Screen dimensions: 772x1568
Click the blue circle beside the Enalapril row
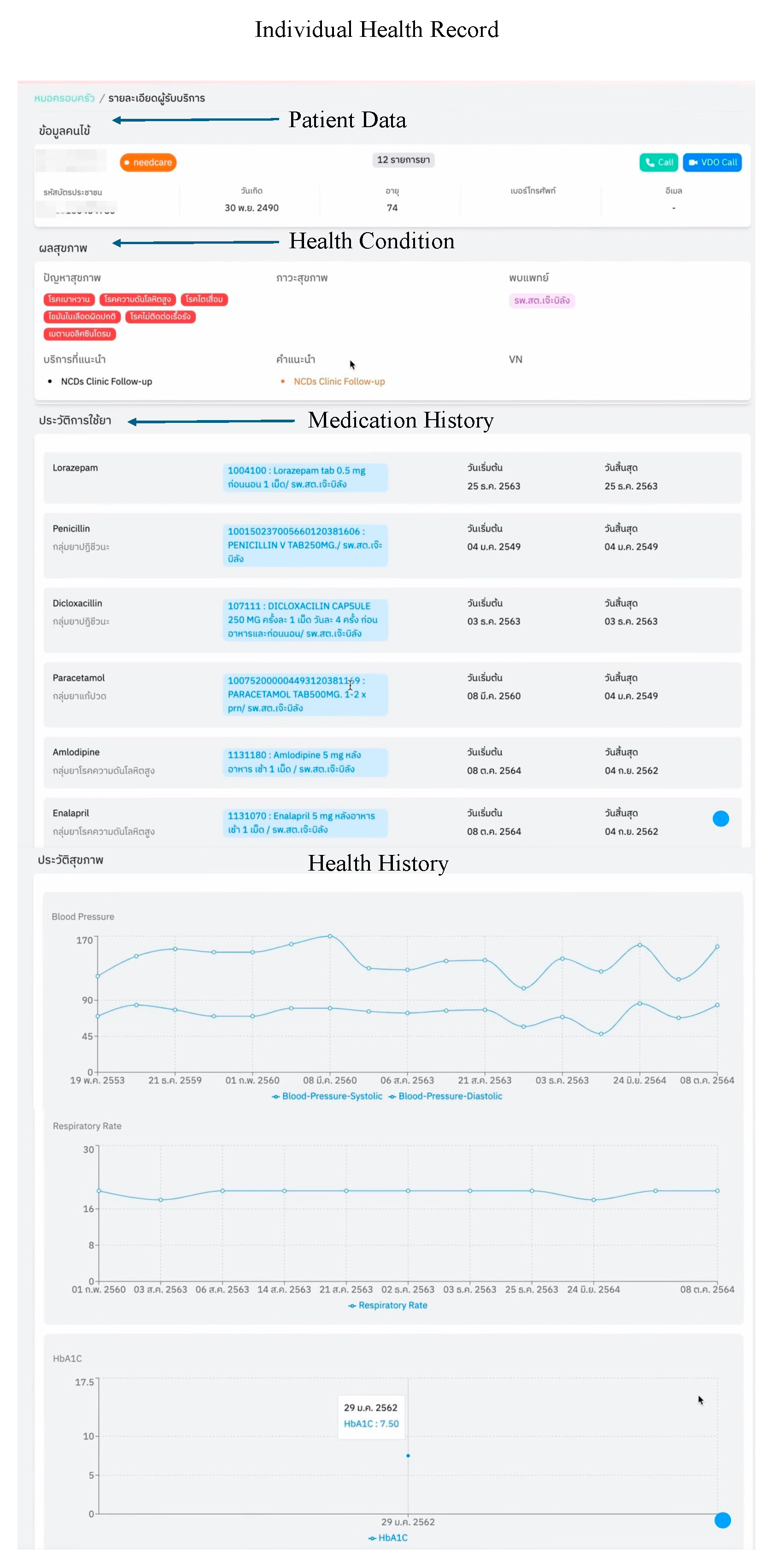click(x=720, y=819)
